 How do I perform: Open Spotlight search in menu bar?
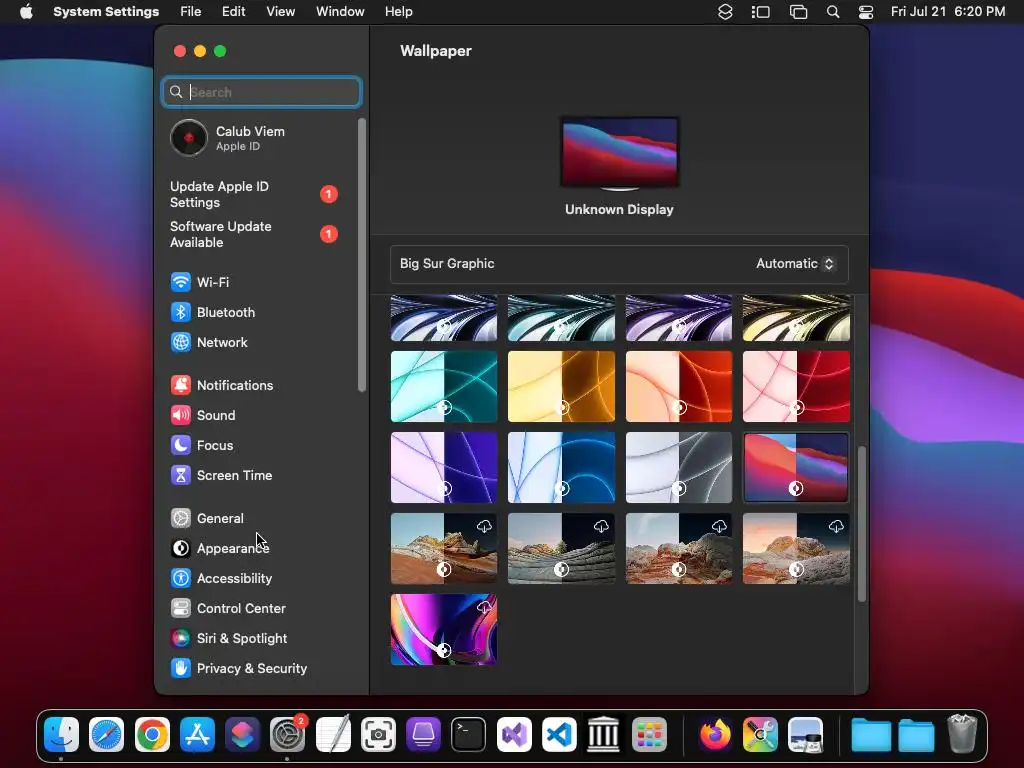(x=833, y=12)
